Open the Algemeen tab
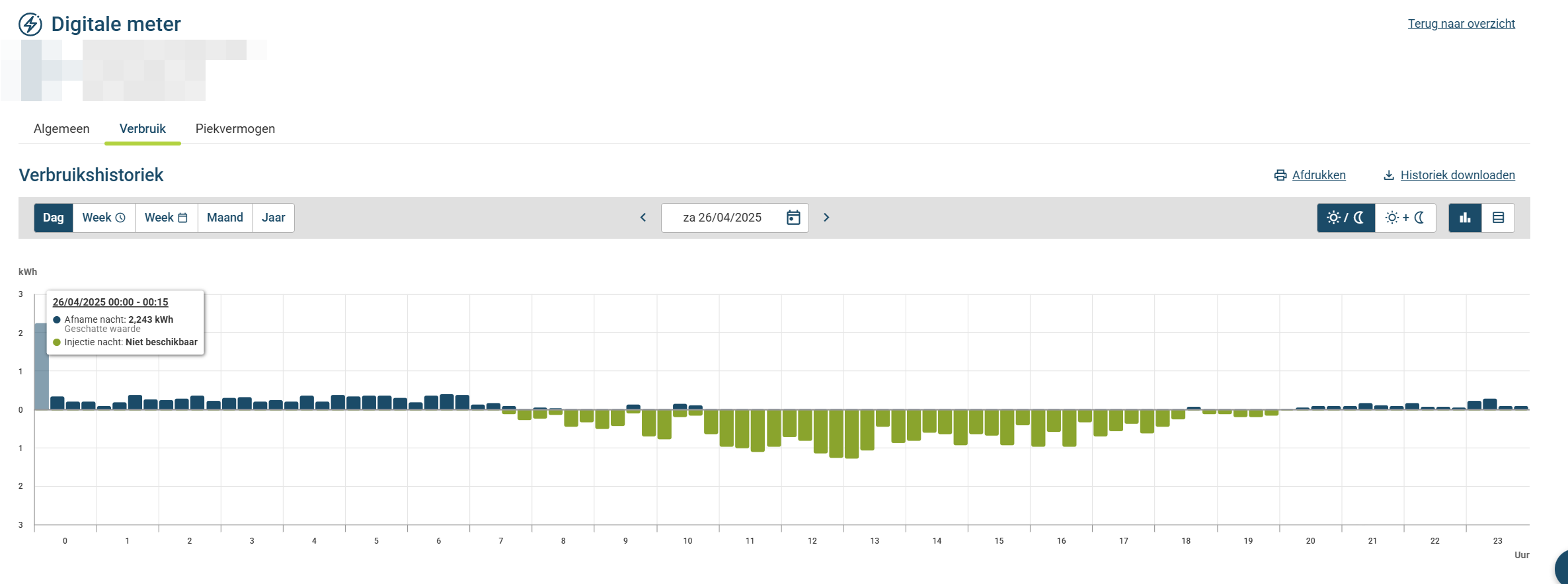 [61, 129]
